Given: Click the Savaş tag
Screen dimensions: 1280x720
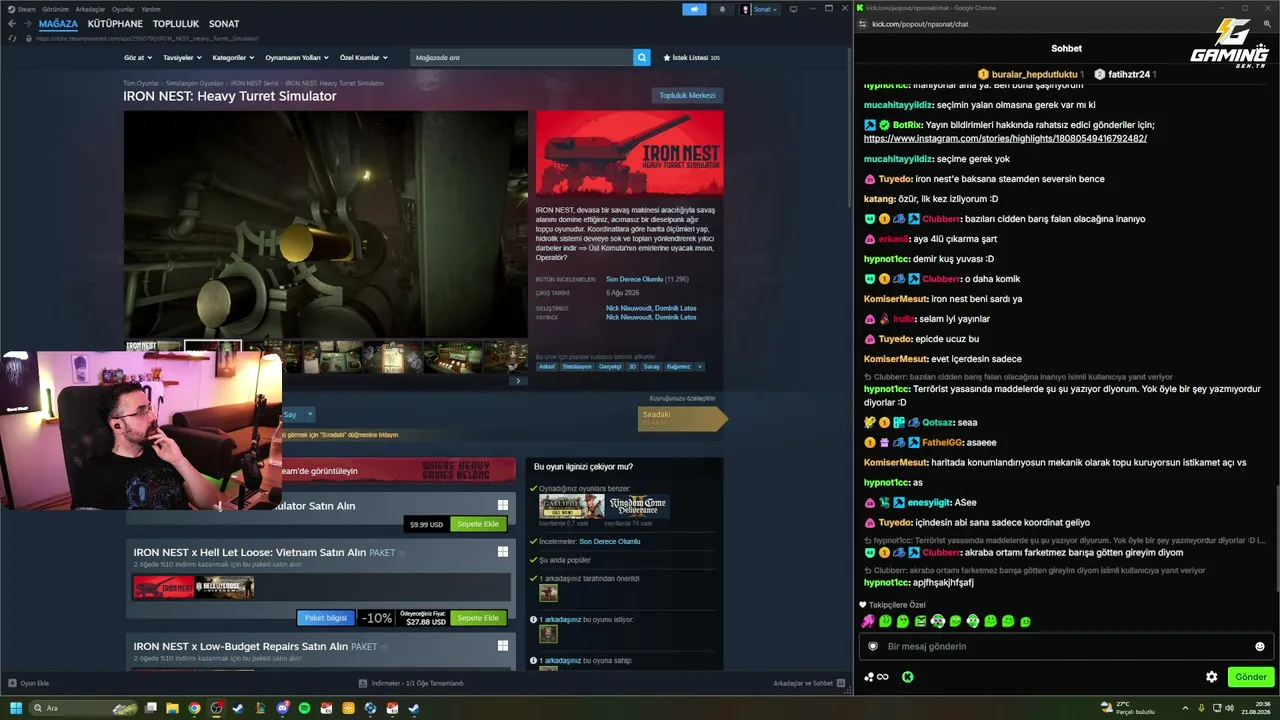Looking at the screenshot, I should pos(651,367).
